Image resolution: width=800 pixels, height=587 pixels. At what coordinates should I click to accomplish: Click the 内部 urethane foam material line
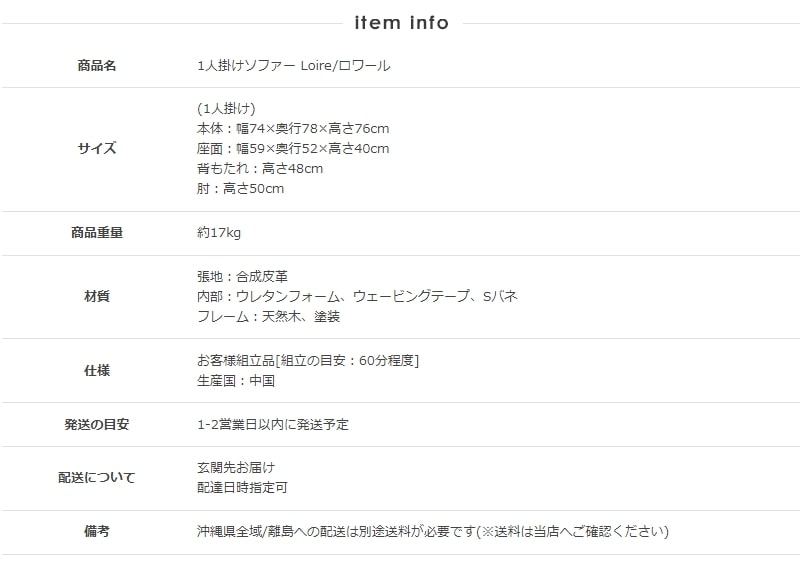(x=357, y=297)
